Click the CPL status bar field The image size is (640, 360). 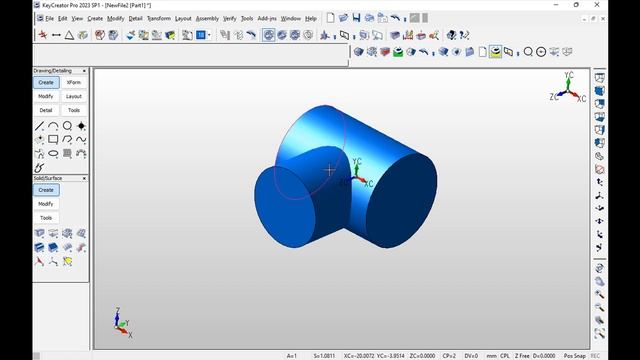[504, 356]
